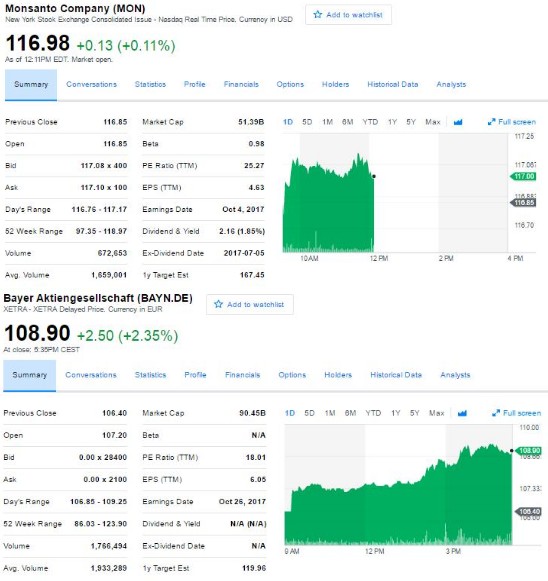
Task: Click Monsanto Add to watchlist button
Action: [348, 15]
